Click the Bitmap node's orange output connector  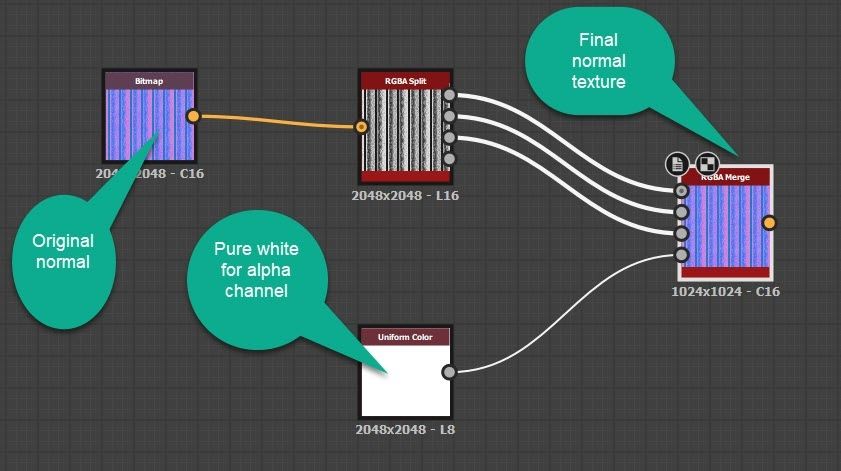click(193, 116)
